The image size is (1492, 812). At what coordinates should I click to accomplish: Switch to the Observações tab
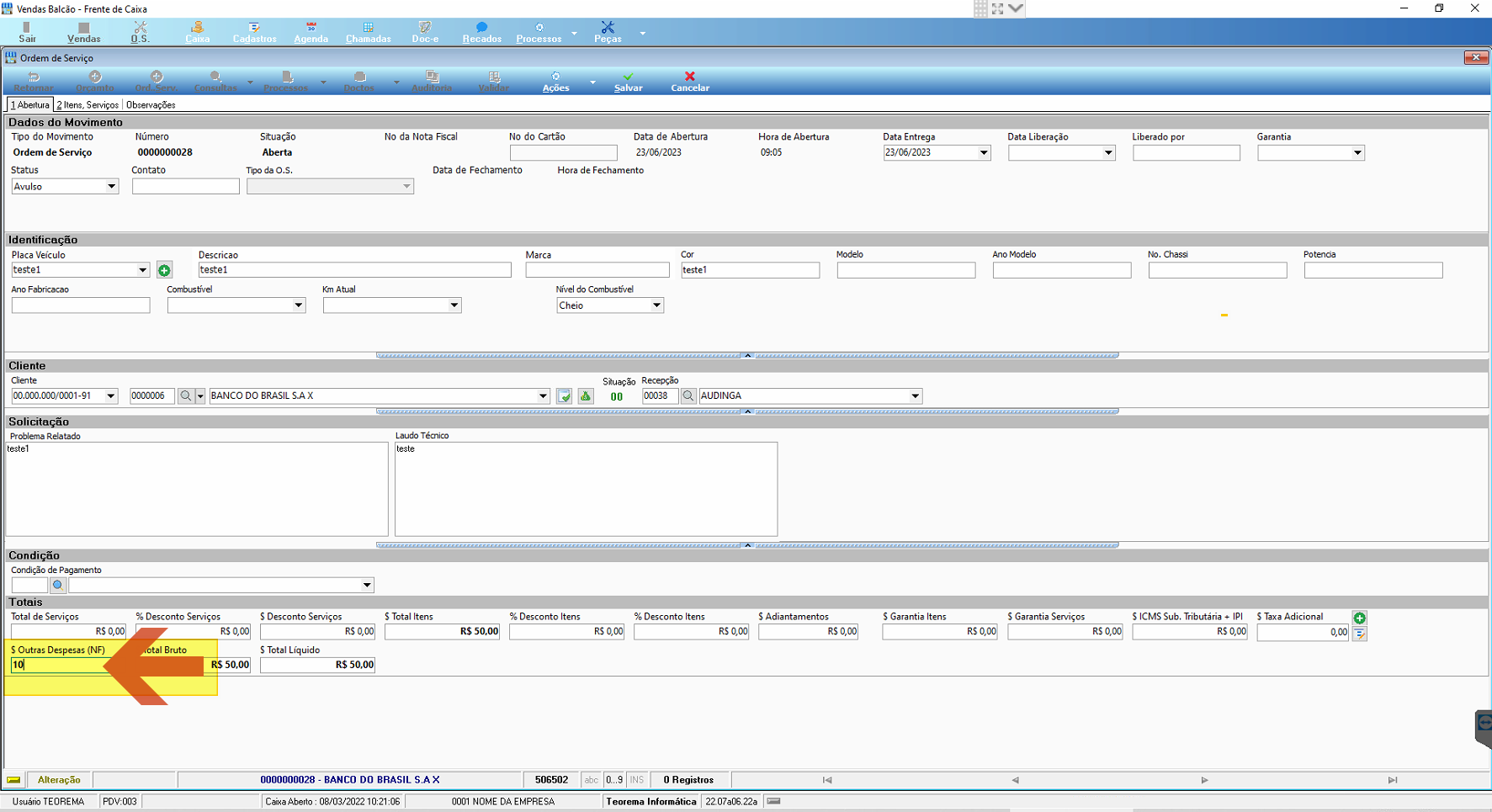tap(151, 105)
